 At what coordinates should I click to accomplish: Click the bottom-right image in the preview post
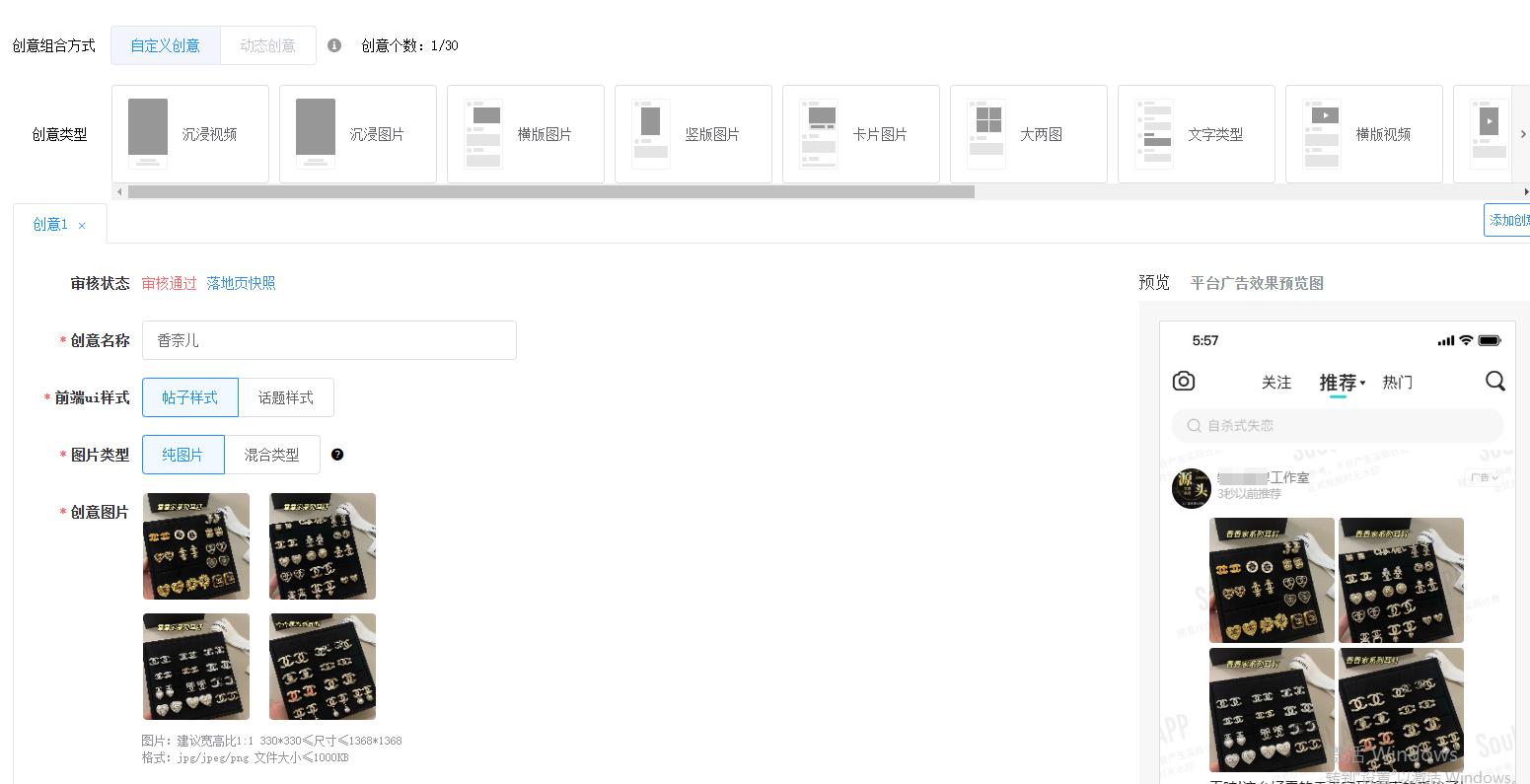(1401, 710)
